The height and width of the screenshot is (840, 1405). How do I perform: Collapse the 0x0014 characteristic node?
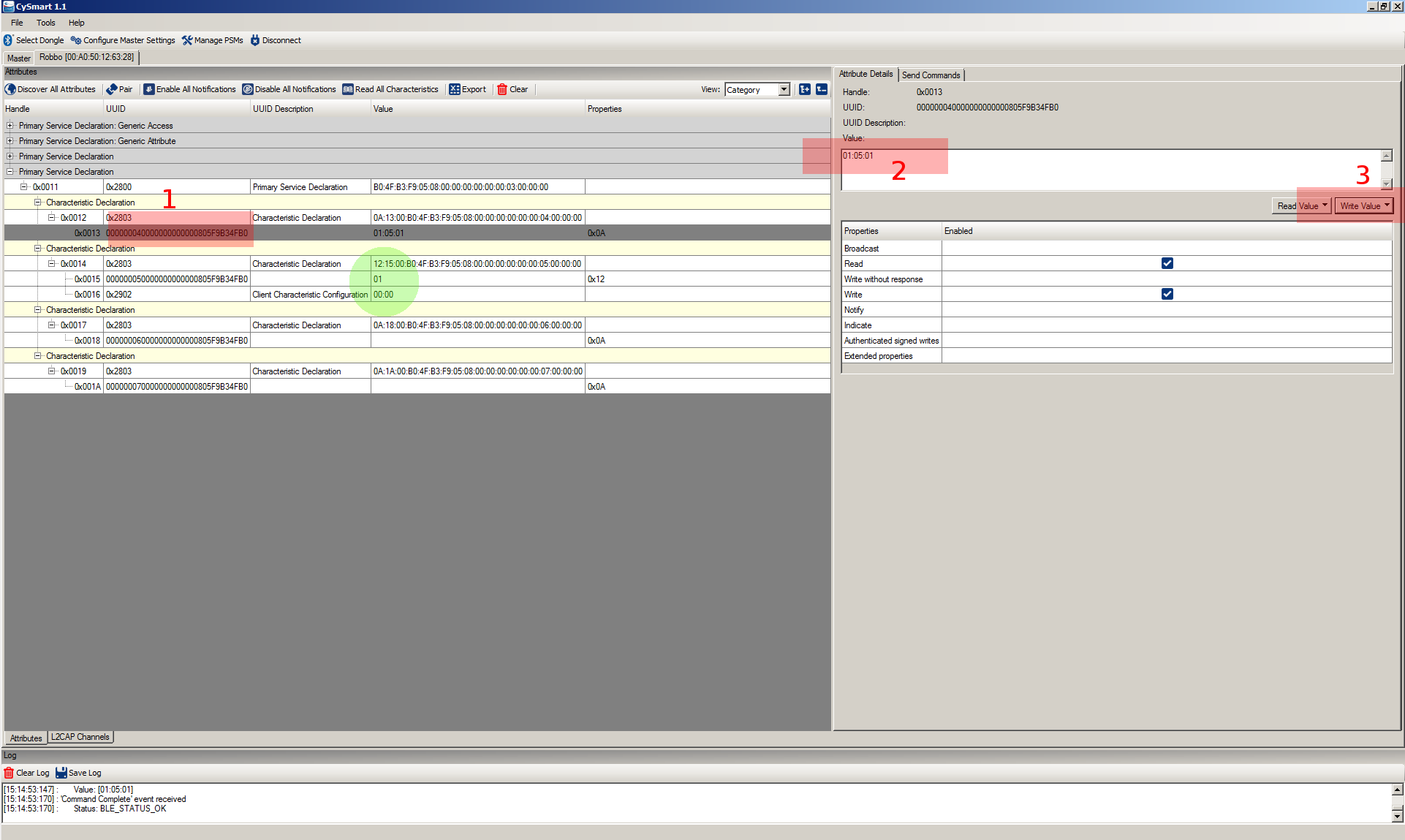tap(52, 264)
